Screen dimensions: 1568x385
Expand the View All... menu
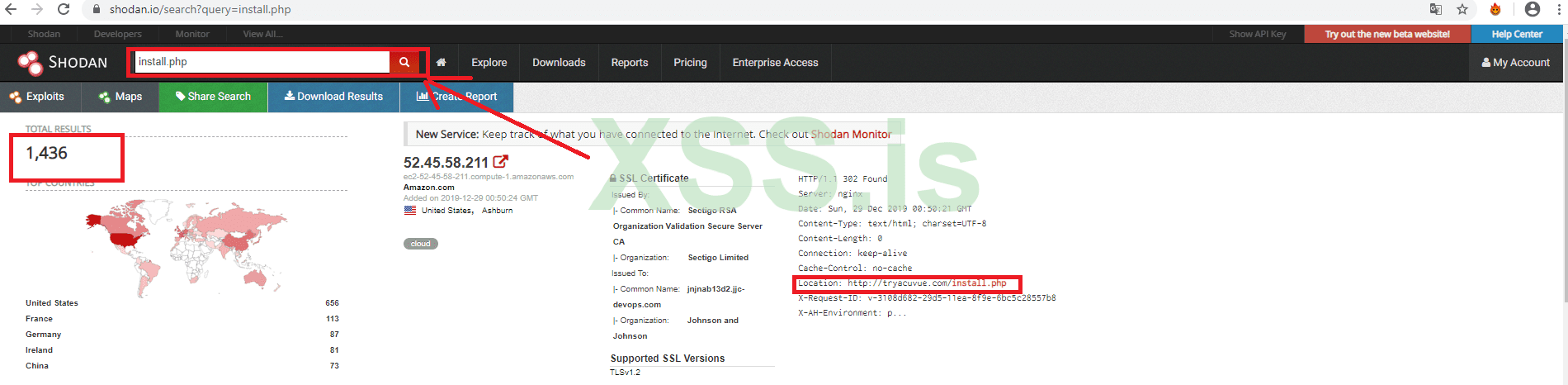click(262, 34)
